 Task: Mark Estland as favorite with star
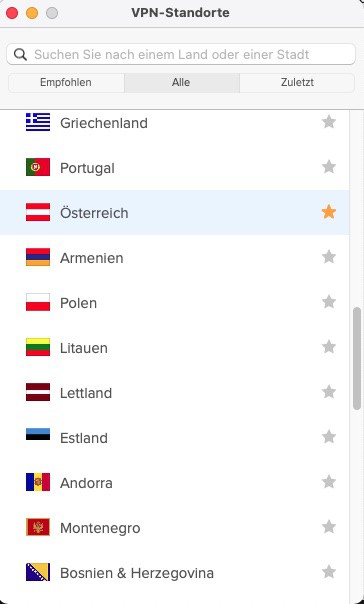[x=329, y=437]
